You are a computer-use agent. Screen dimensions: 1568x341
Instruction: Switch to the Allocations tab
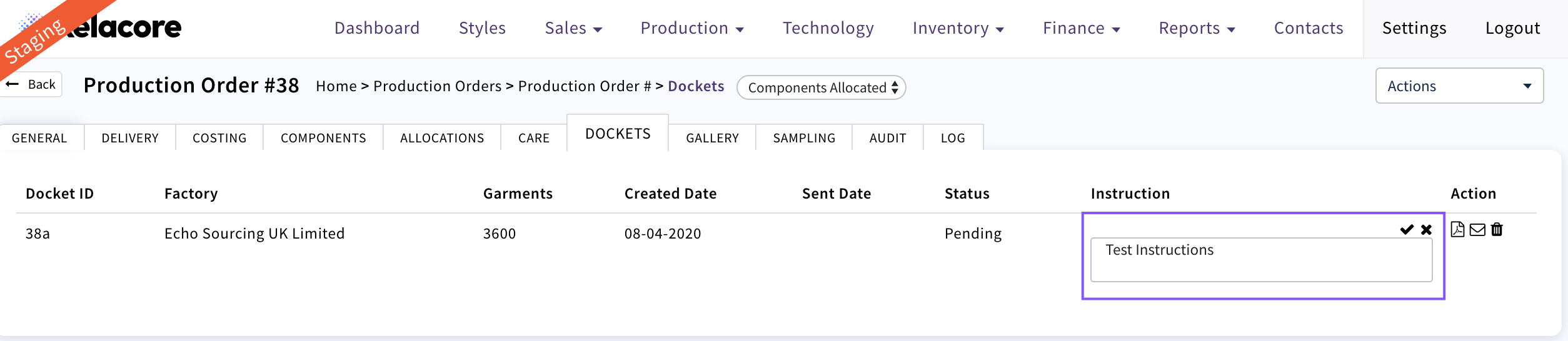click(442, 138)
